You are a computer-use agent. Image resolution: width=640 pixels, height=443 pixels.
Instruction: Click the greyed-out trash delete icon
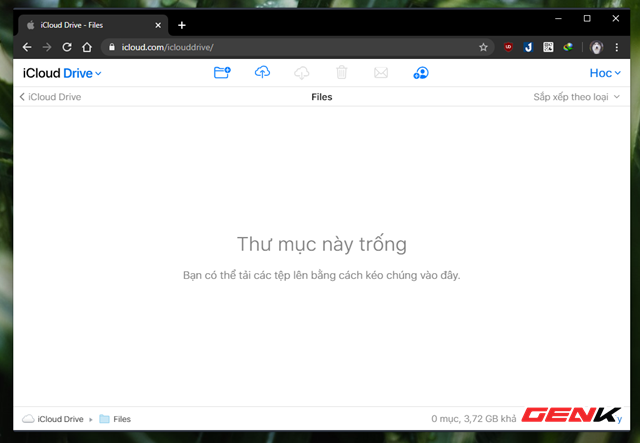coord(342,73)
